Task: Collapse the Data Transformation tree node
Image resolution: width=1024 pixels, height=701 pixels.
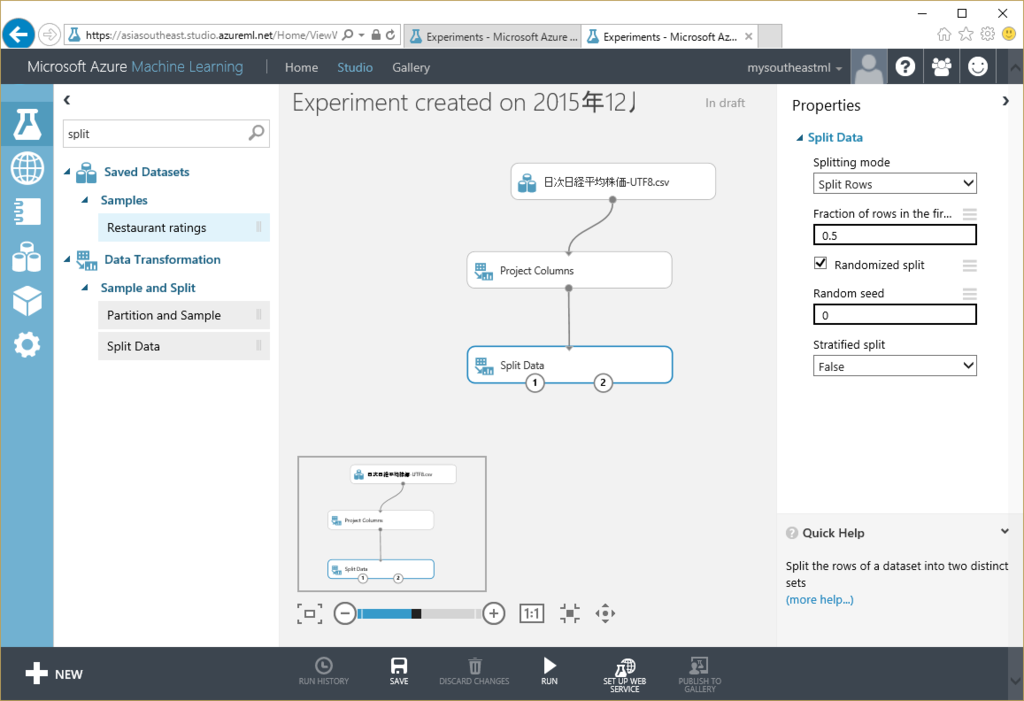Action: 67,259
